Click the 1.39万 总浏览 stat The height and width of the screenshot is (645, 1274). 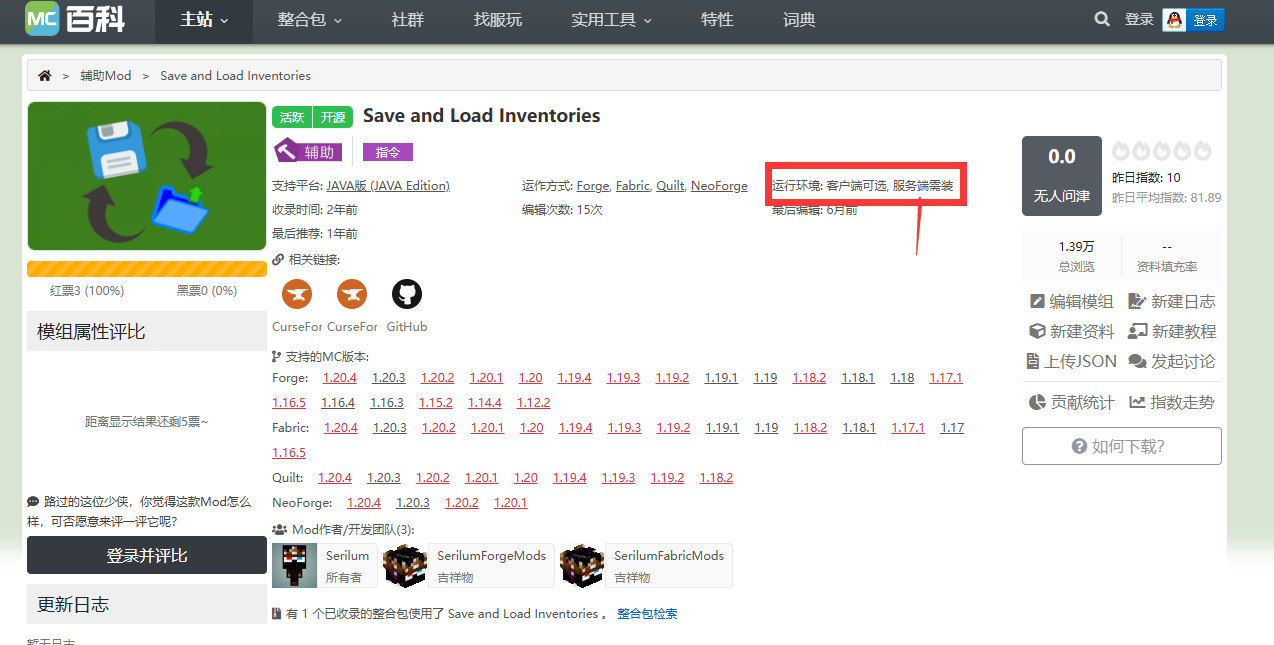[x=1076, y=256]
